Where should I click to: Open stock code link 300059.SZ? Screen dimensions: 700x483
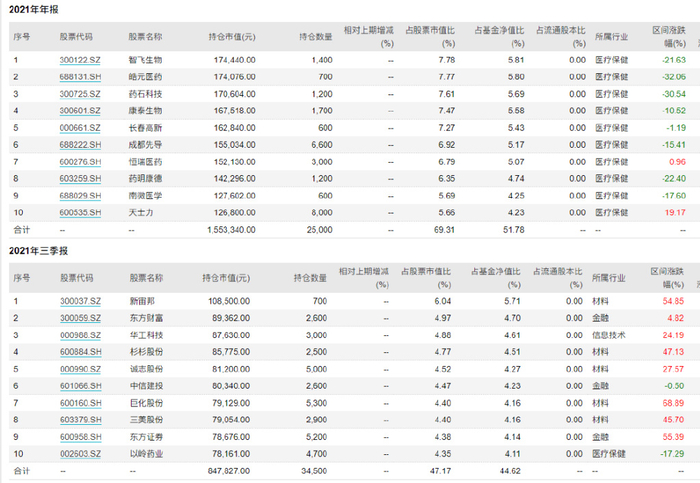pos(80,318)
